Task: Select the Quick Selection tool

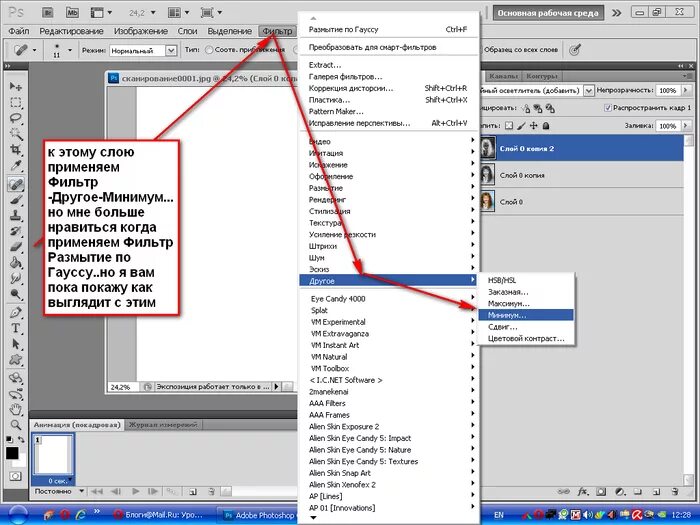Action: coord(16,134)
